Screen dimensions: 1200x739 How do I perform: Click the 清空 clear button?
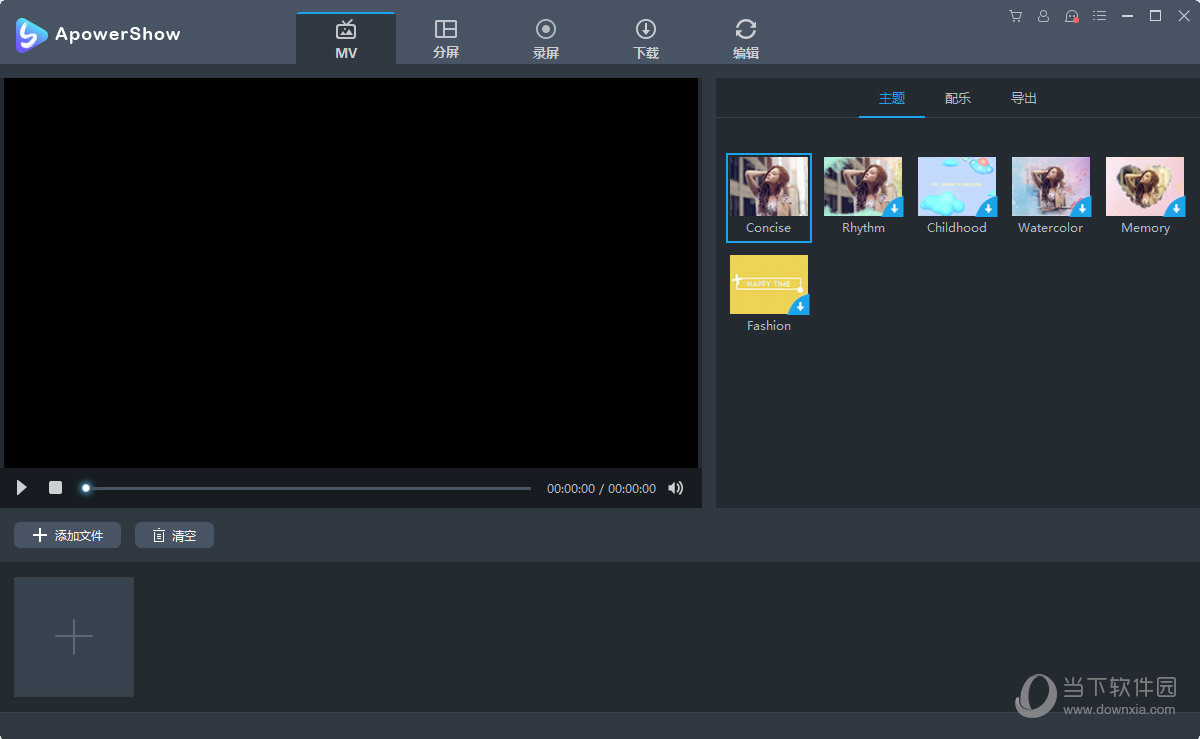tap(174, 535)
